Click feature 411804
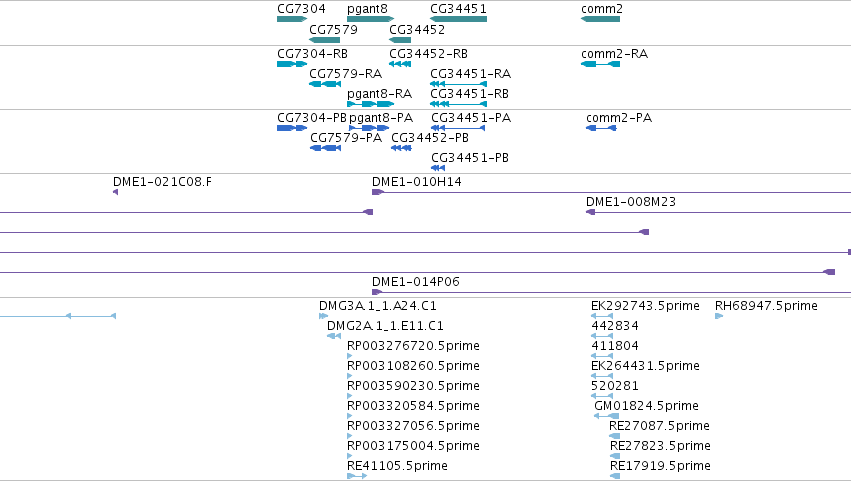851x481 pixels. [x=602, y=356]
